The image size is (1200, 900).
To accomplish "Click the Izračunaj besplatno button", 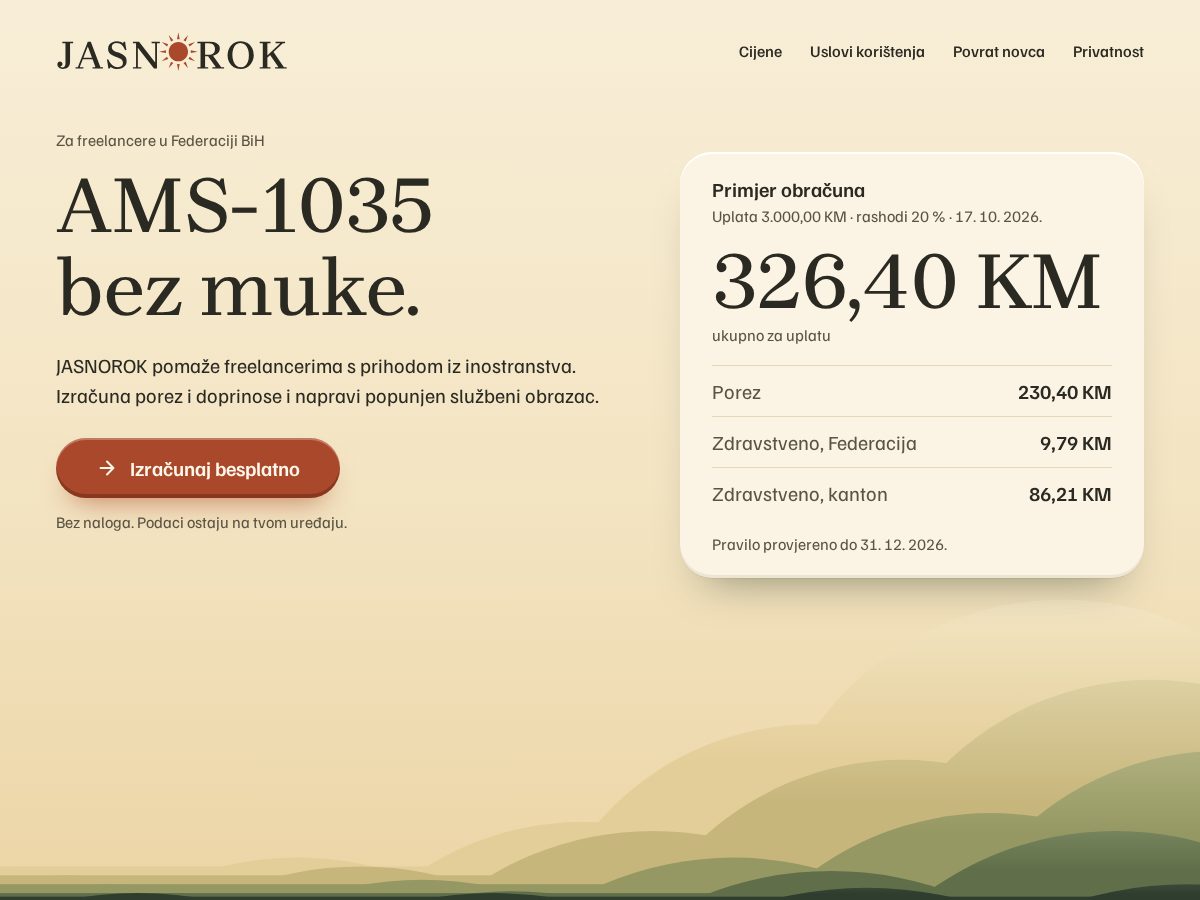I will point(198,468).
